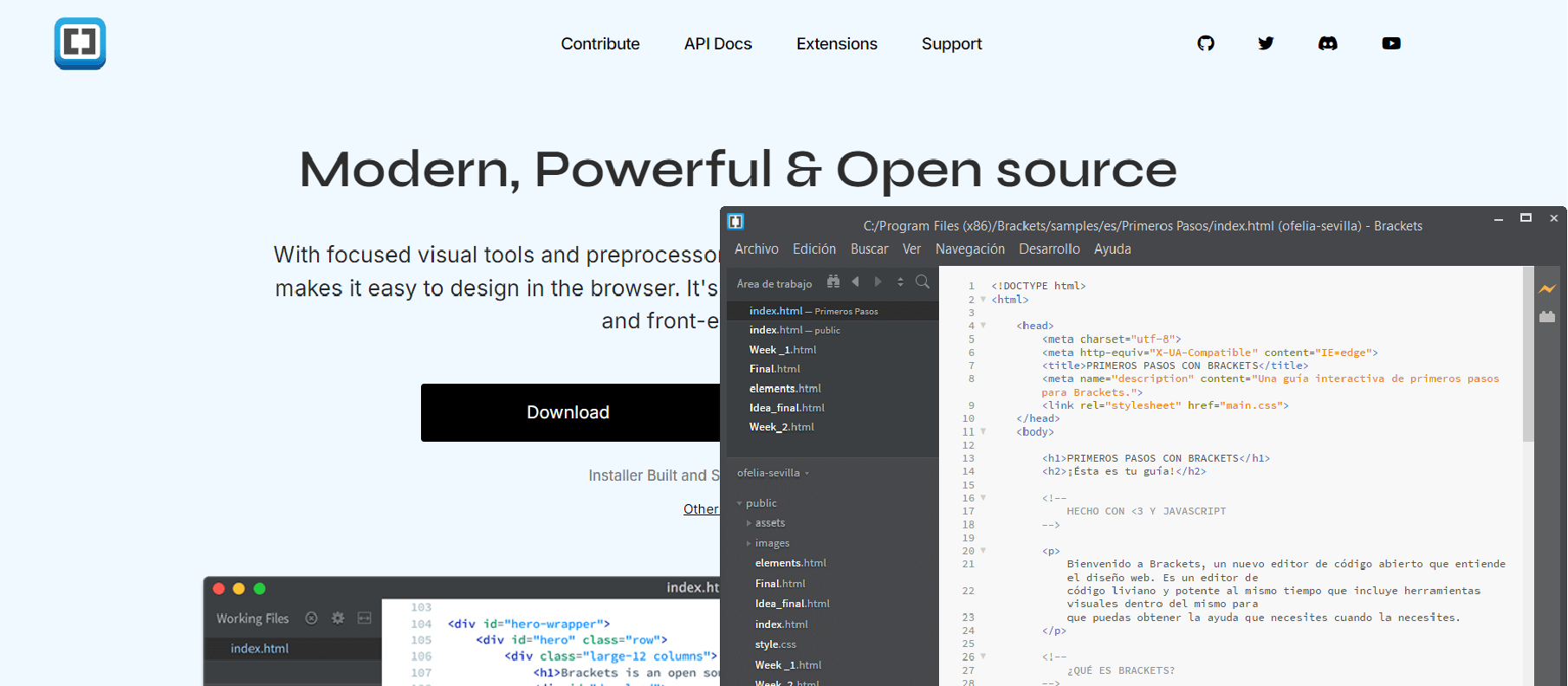1568x686 pixels.
Task: Select Week_1.html in the working files list
Action: pos(833,350)
